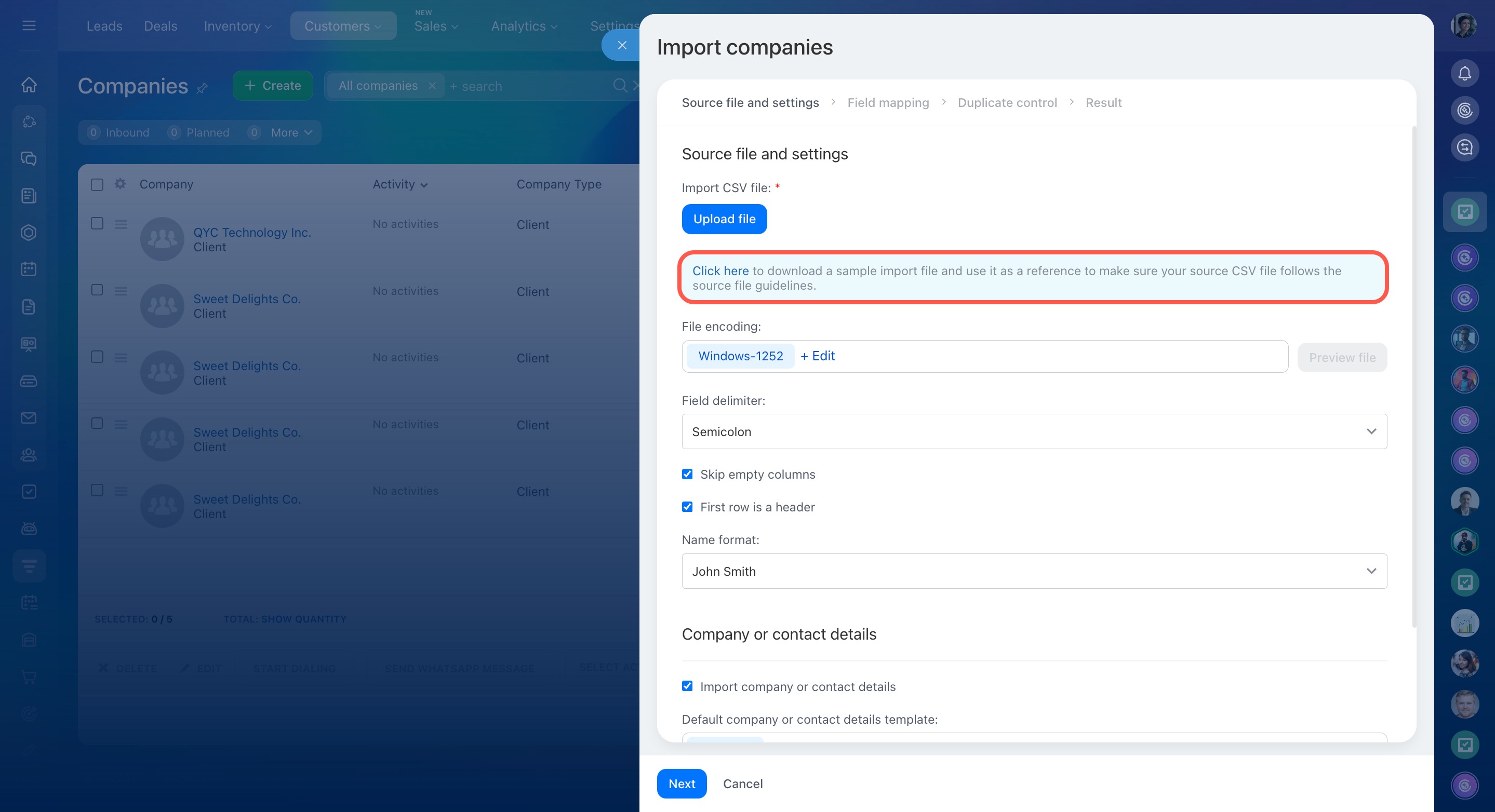
Task: Go to the Field mapping step
Action: (887, 103)
